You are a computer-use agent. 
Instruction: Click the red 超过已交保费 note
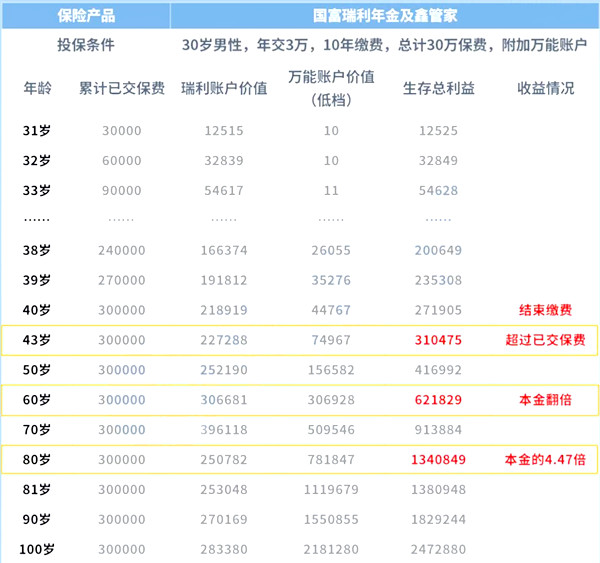pos(546,340)
